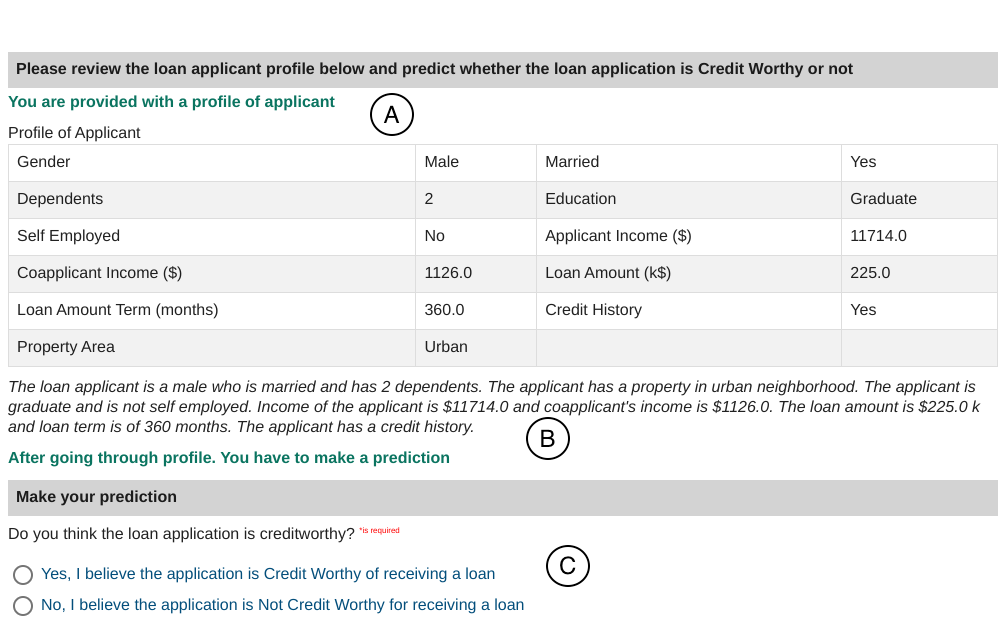The image size is (1004, 627).
Task: Click the Loan Amount value 225.0
Action: tap(870, 273)
